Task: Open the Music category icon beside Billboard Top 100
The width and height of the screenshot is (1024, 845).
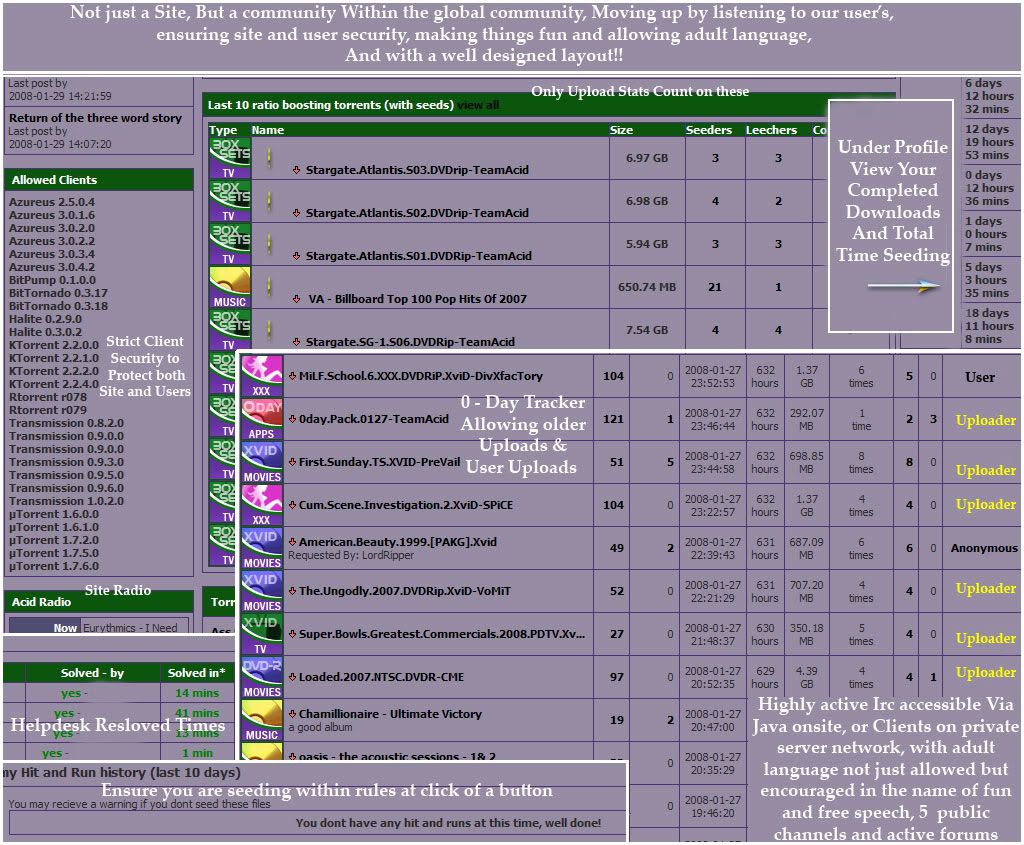Action: pos(230,287)
